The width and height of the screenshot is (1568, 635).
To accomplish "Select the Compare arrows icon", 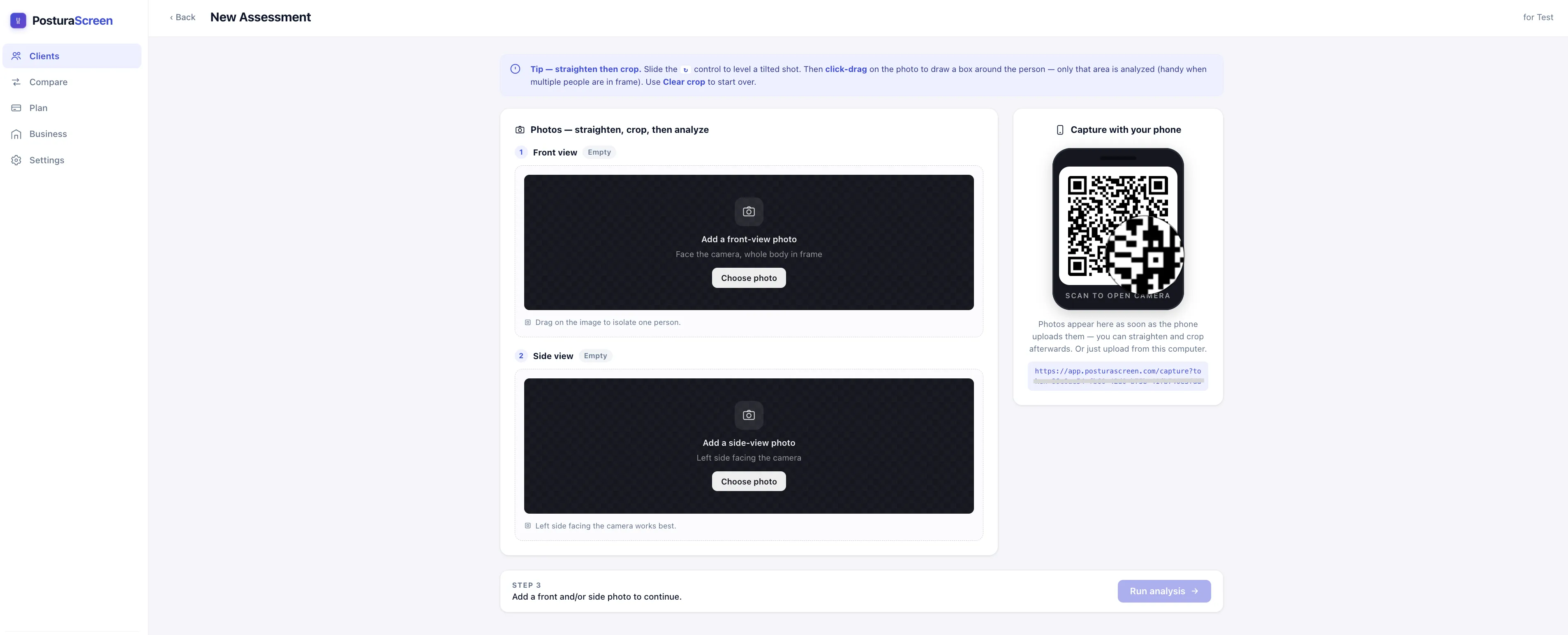I will (16, 82).
